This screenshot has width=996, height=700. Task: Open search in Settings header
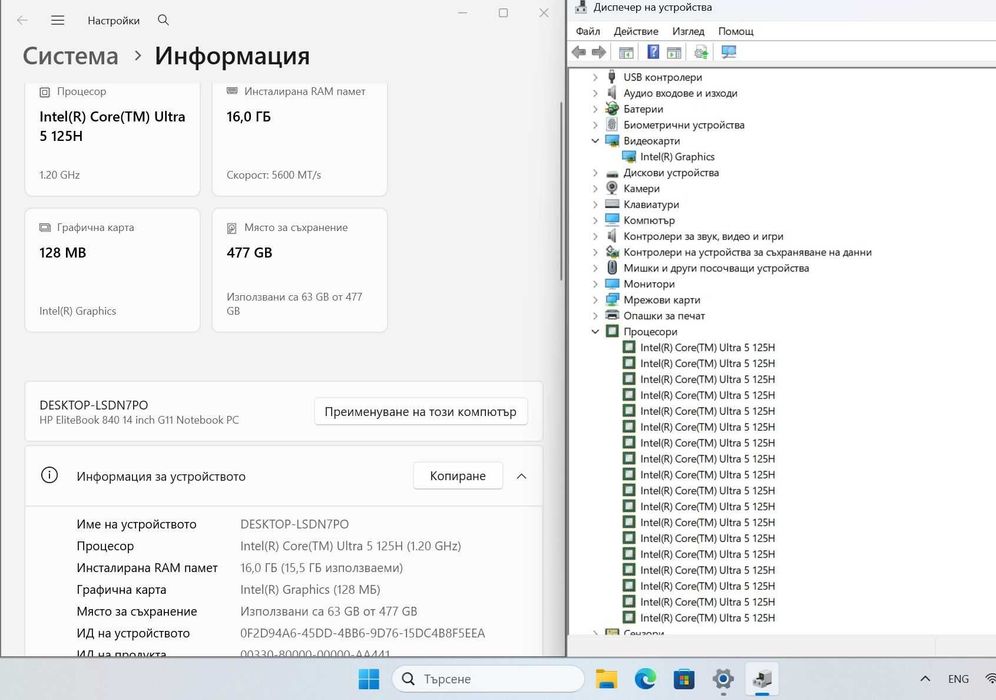[163, 20]
